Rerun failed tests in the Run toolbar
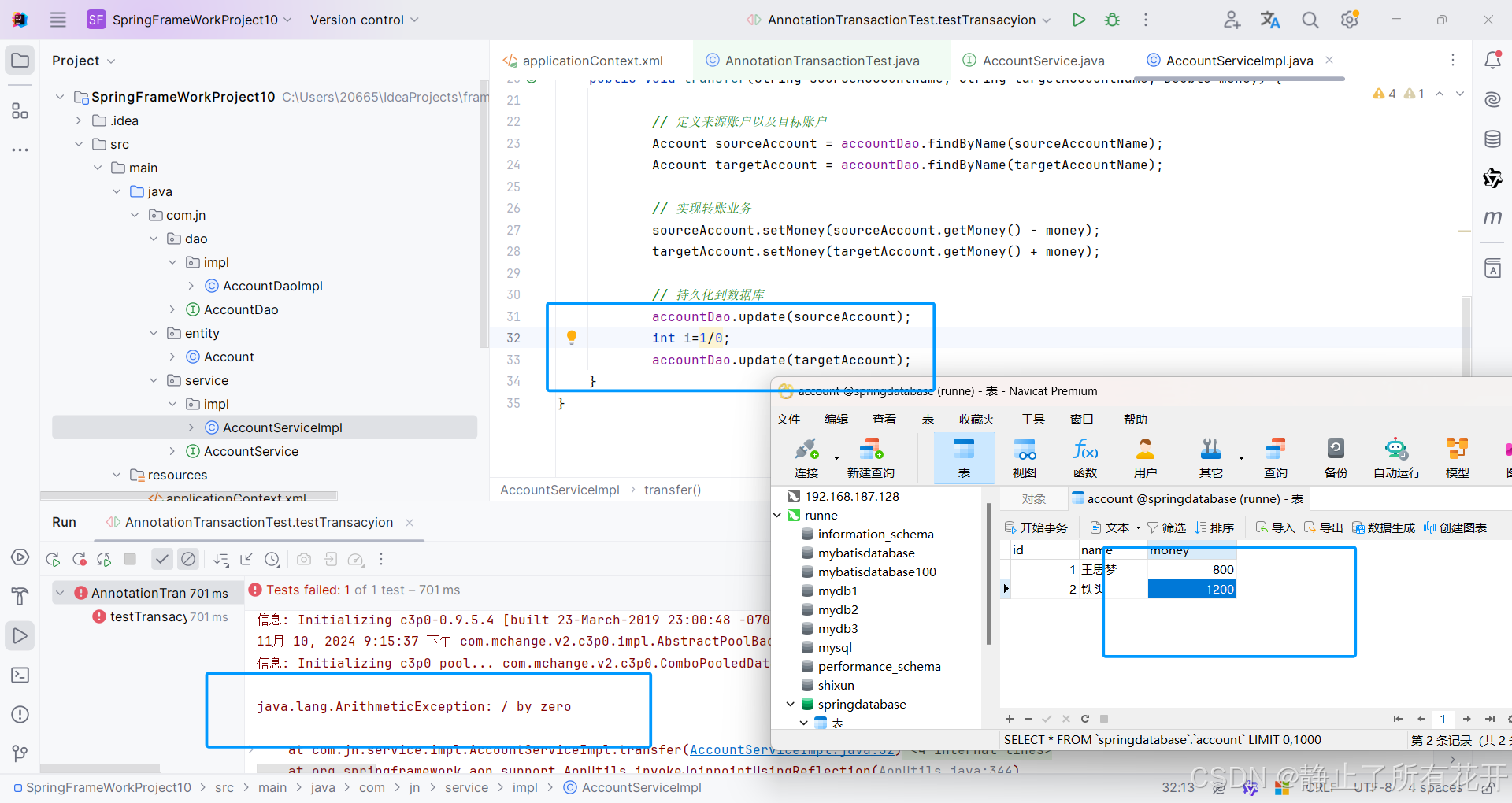The width and height of the screenshot is (1512, 803). 80,560
